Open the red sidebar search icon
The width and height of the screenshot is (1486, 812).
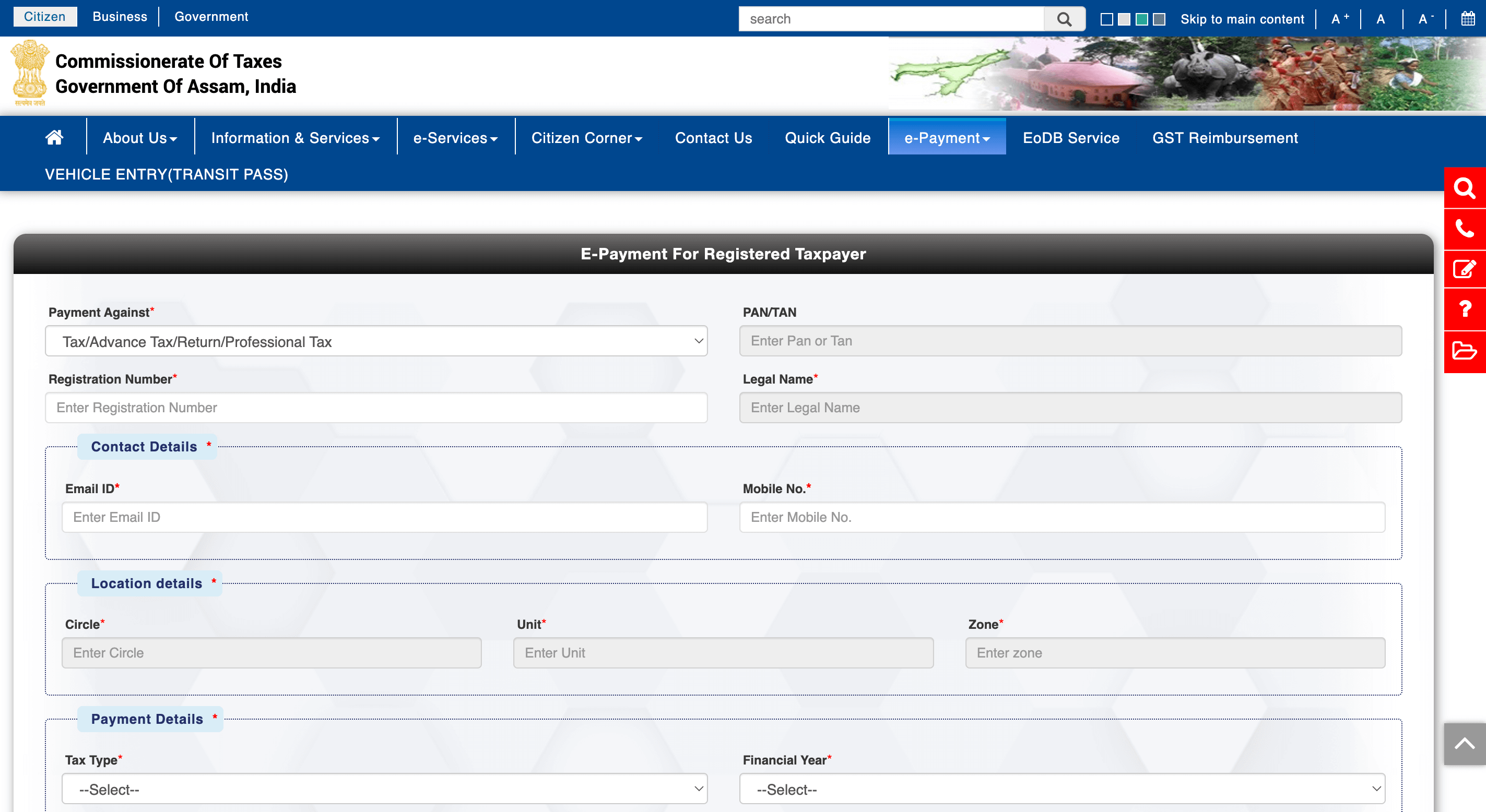click(x=1464, y=188)
